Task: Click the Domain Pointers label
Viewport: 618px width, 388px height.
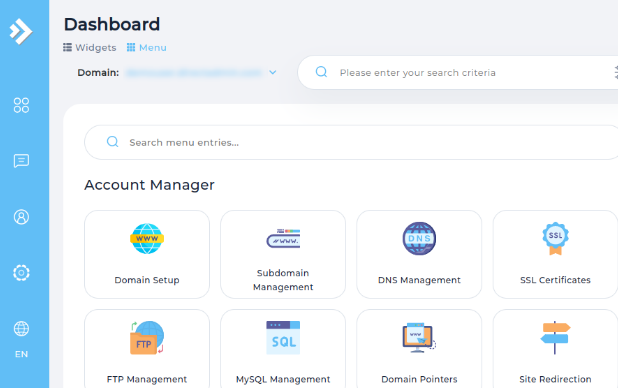Action: [x=419, y=379]
